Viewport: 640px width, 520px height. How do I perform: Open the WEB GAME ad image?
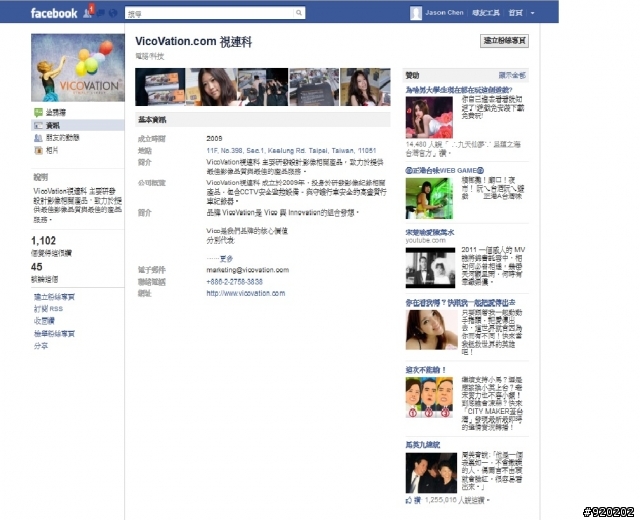pos(429,198)
